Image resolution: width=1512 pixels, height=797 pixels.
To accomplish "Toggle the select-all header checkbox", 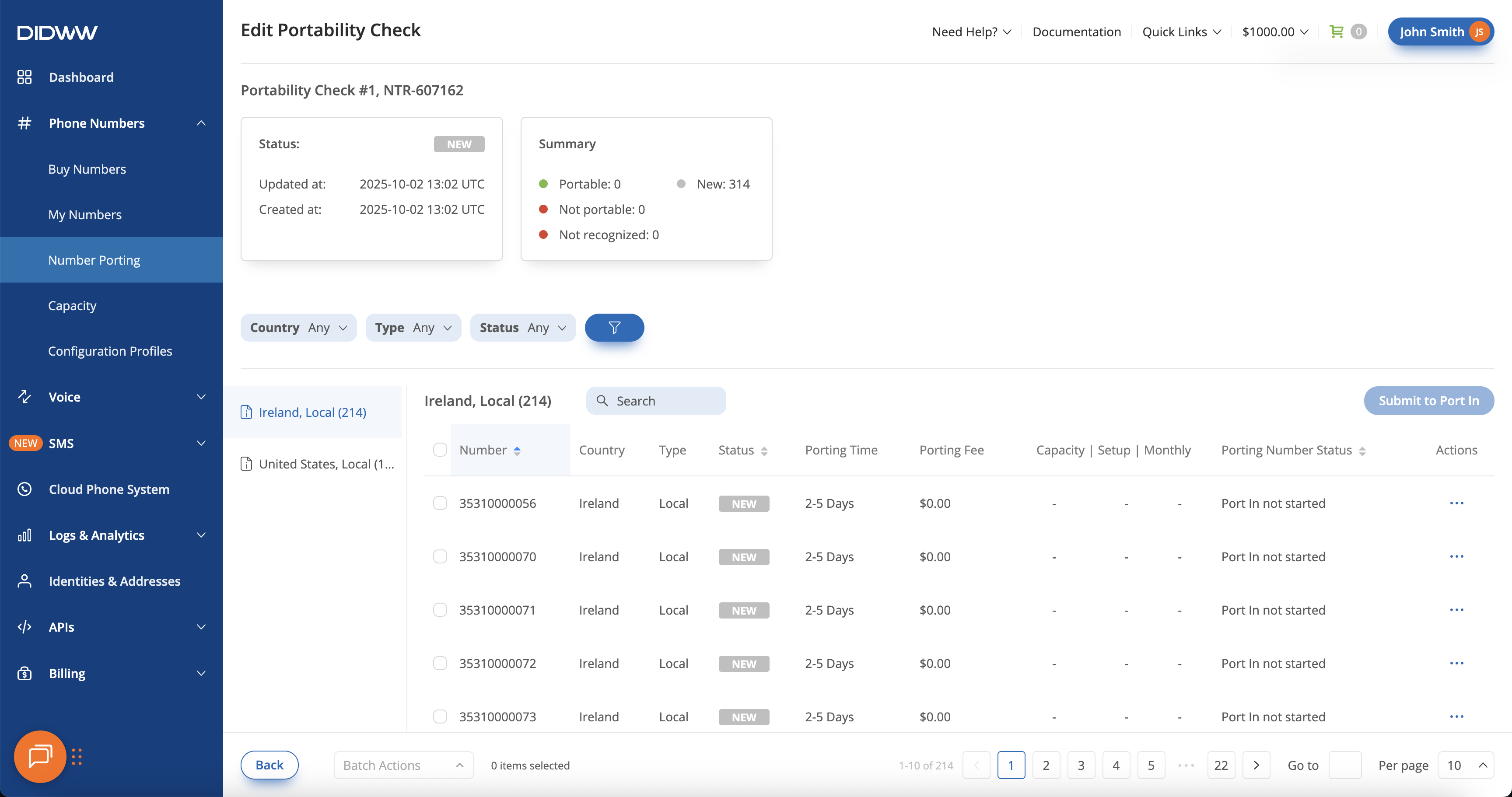I will (x=440, y=450).
